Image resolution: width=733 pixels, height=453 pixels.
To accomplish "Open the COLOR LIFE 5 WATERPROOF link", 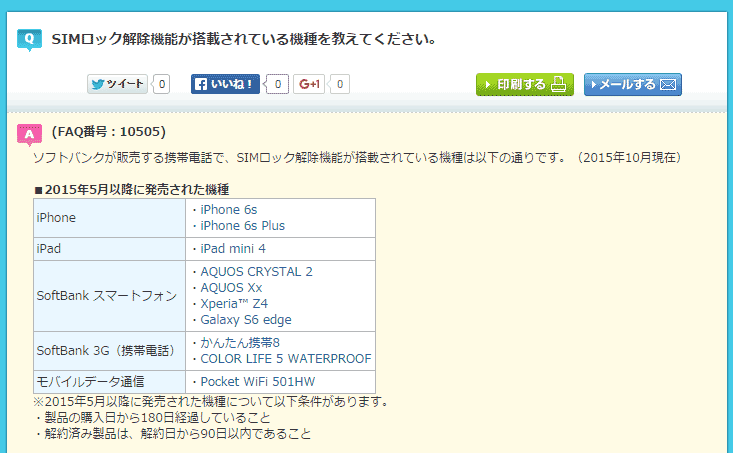I will (x=285, y=359).
